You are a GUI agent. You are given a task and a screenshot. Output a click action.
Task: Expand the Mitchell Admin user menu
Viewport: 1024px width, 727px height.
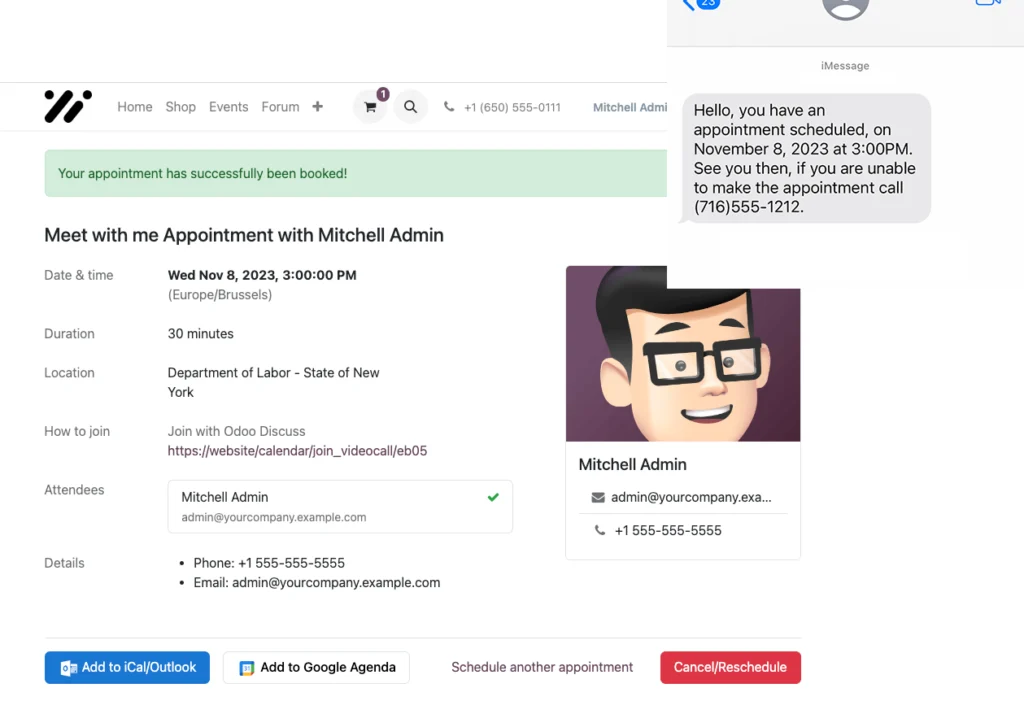point(629,107)
